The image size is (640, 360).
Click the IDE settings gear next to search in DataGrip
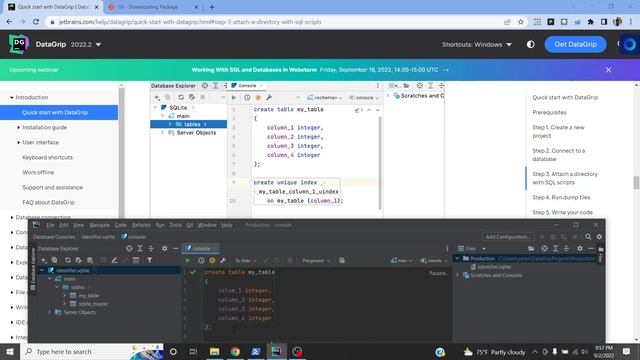(599, 237)
